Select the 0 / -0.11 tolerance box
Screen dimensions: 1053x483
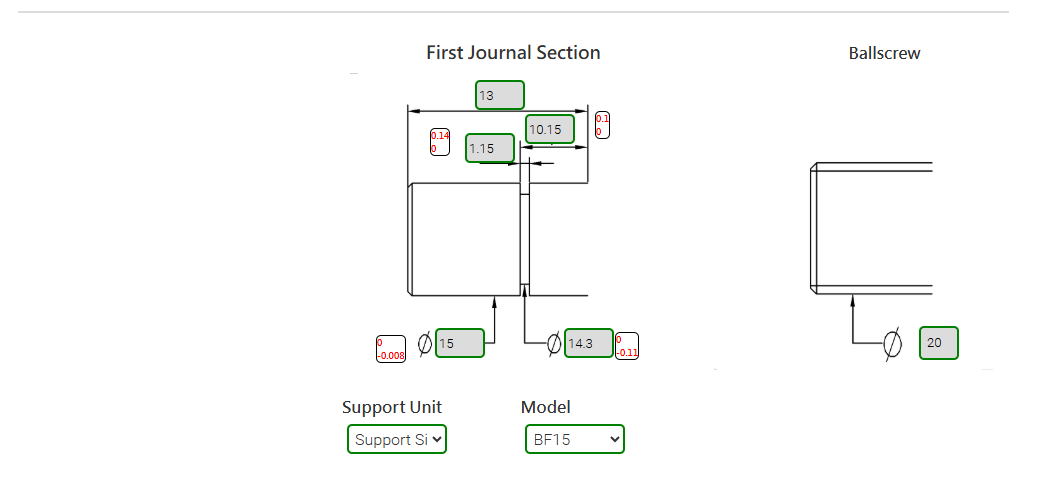pos(627,346)
